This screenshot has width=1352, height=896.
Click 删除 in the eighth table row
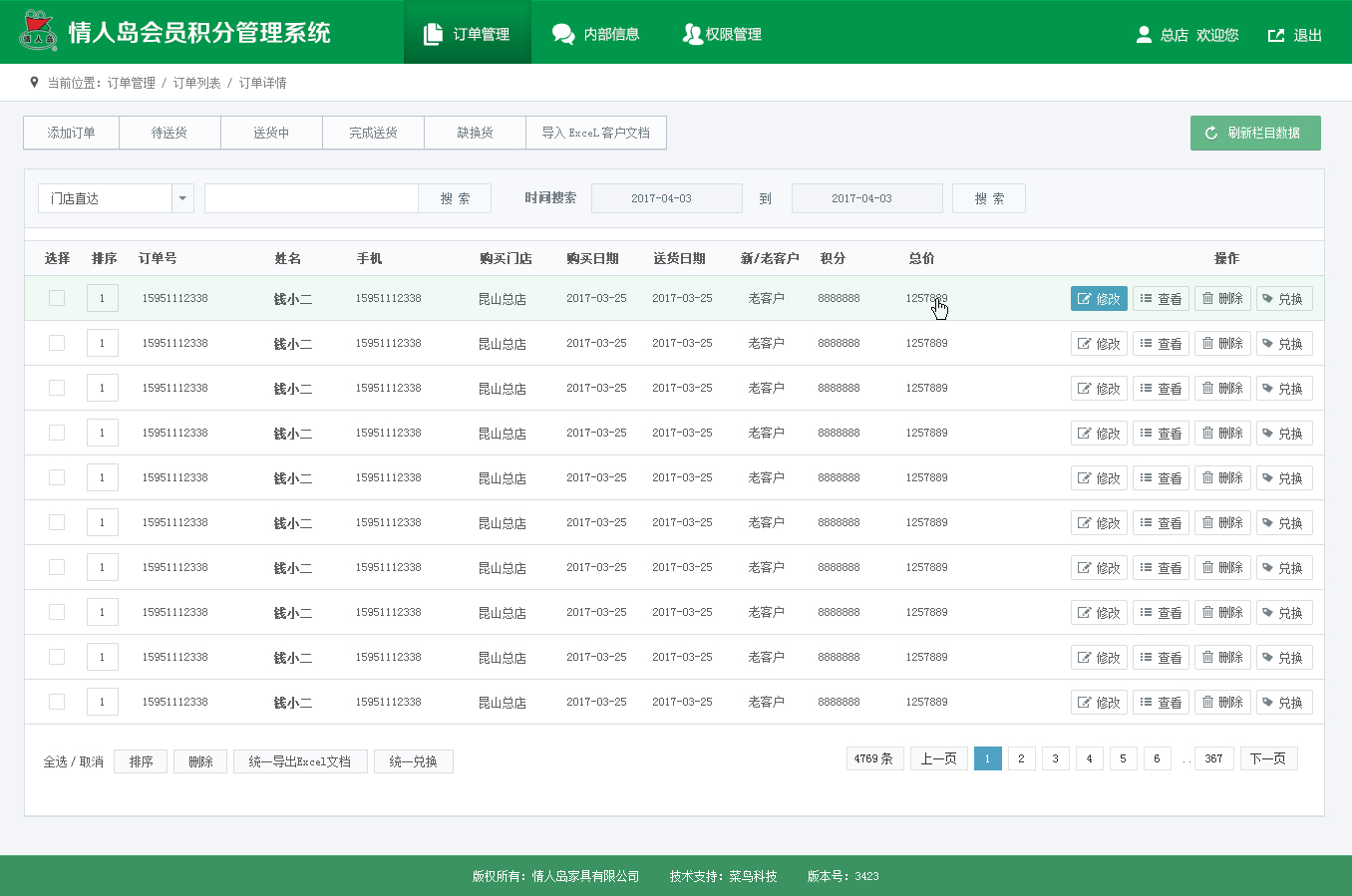1222,613
